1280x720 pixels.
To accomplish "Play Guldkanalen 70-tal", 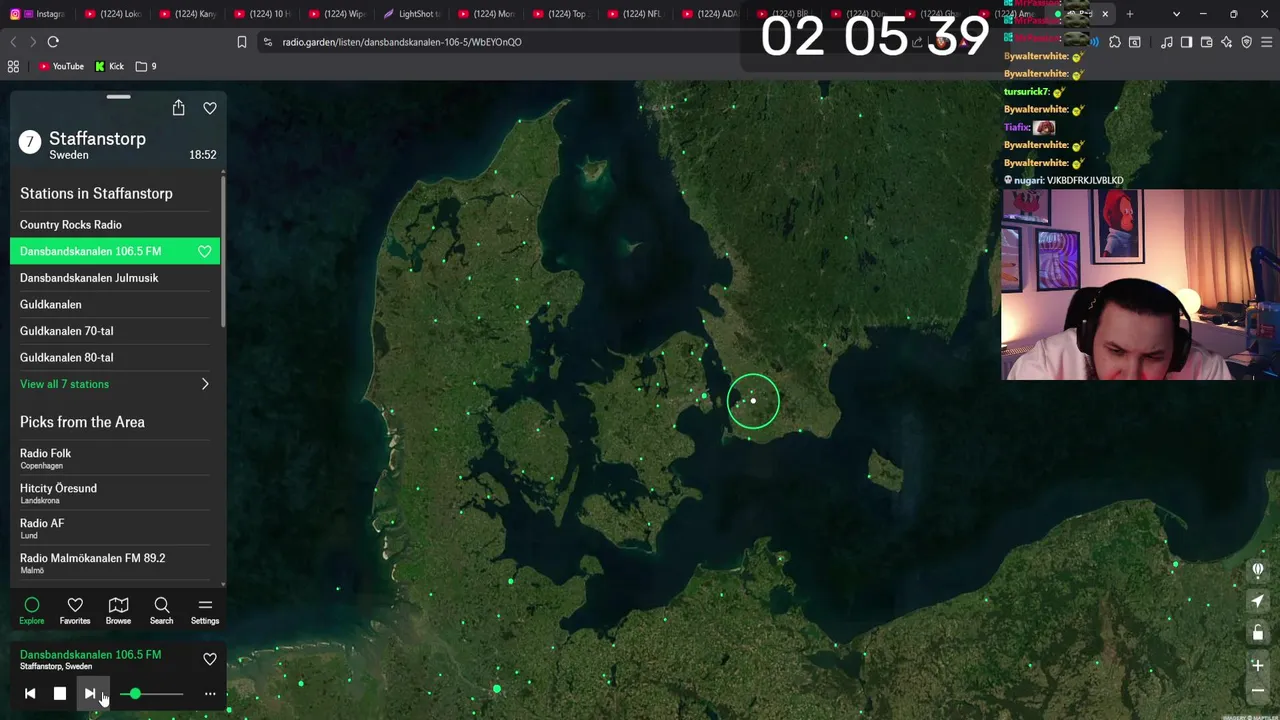I will click(x=115, y=331).
